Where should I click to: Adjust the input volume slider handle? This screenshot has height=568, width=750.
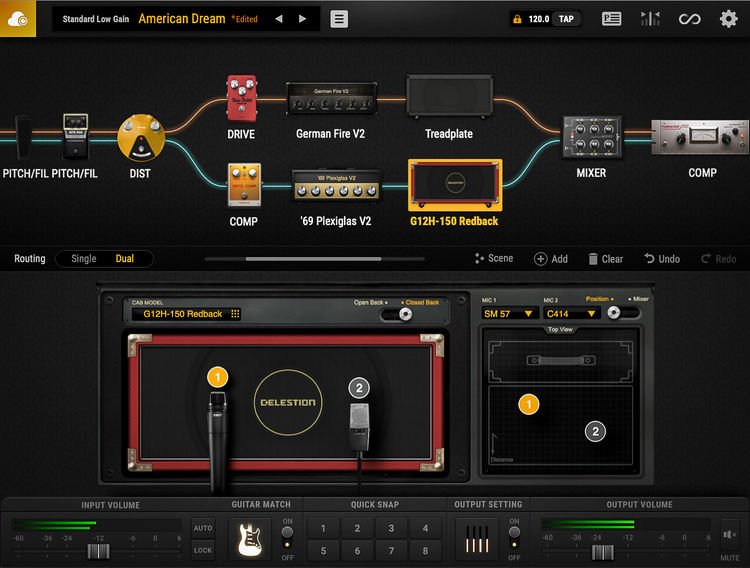pyautogui.click(x=98, y=551)
